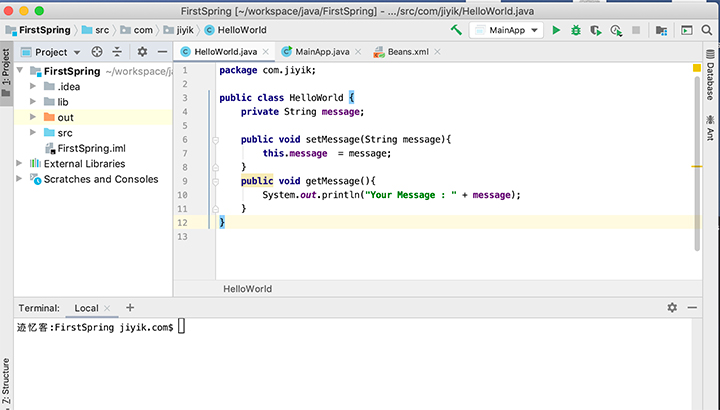The width and height of the screenshot is (720, 410).
Task: Expand the .idea folder arrow
Action: (x=33, y=86)
